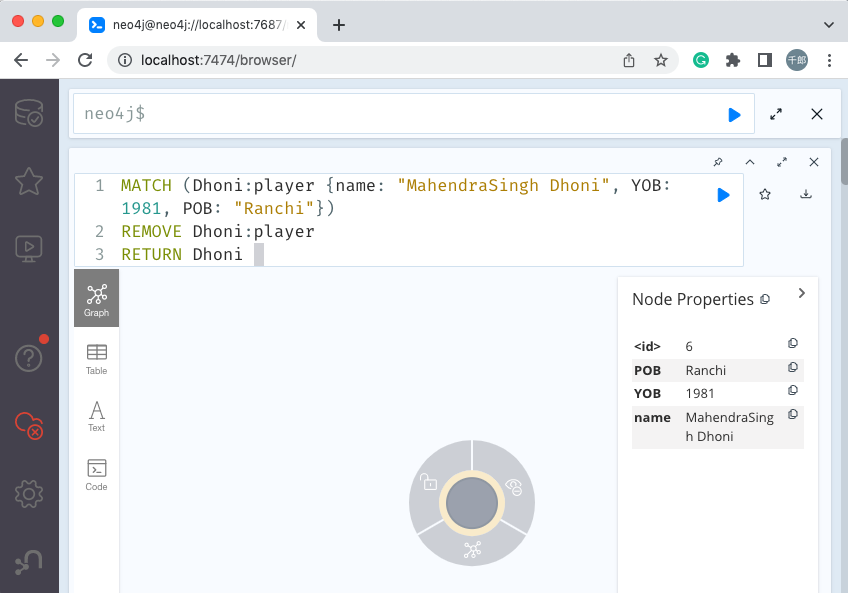Image resolution: width=848 pixels, height=593 pixels.
Task: Clear the top editor with X
Action: (817, 114)
